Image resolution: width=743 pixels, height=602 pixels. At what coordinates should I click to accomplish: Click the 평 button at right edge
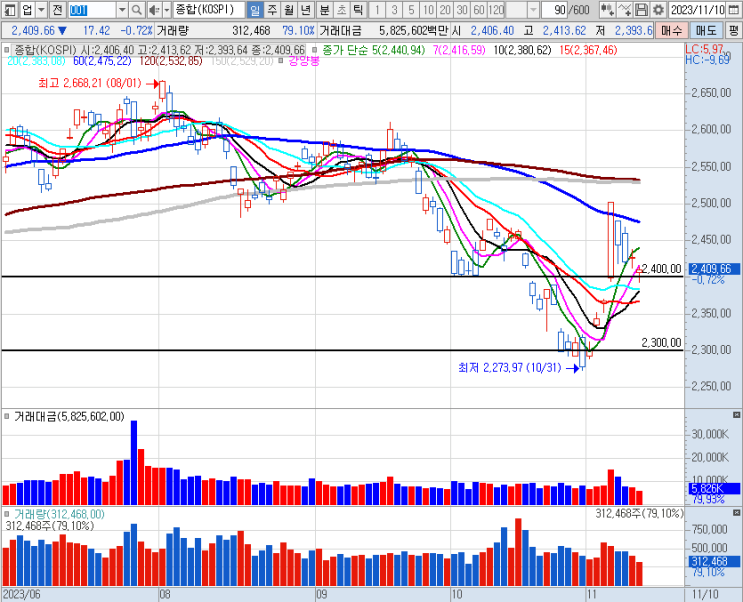pyautogui.click(x=734, y=31)
